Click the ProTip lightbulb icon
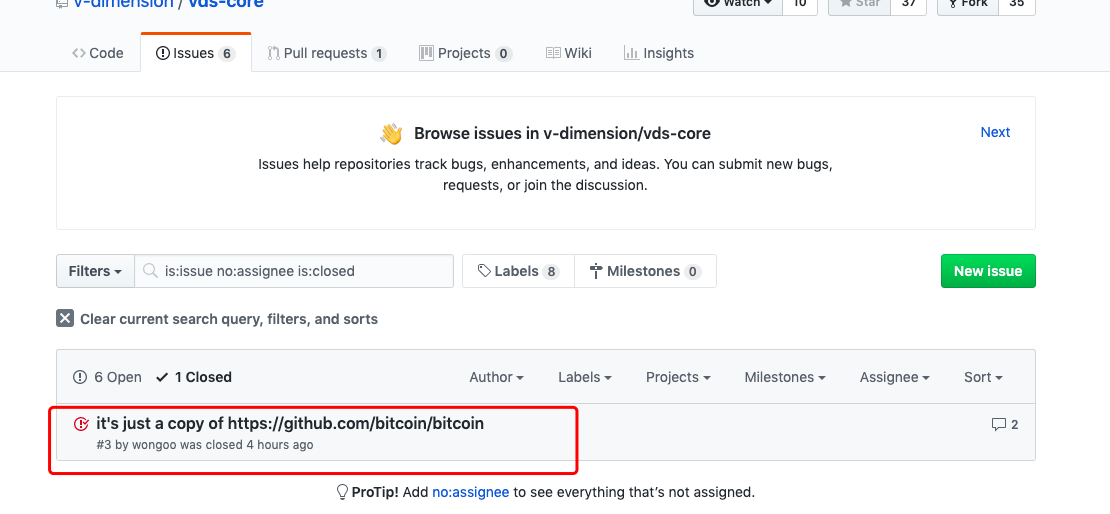The width and height of the screenshot is (1110, 514). pyautogui.click(x=342, y=491)
